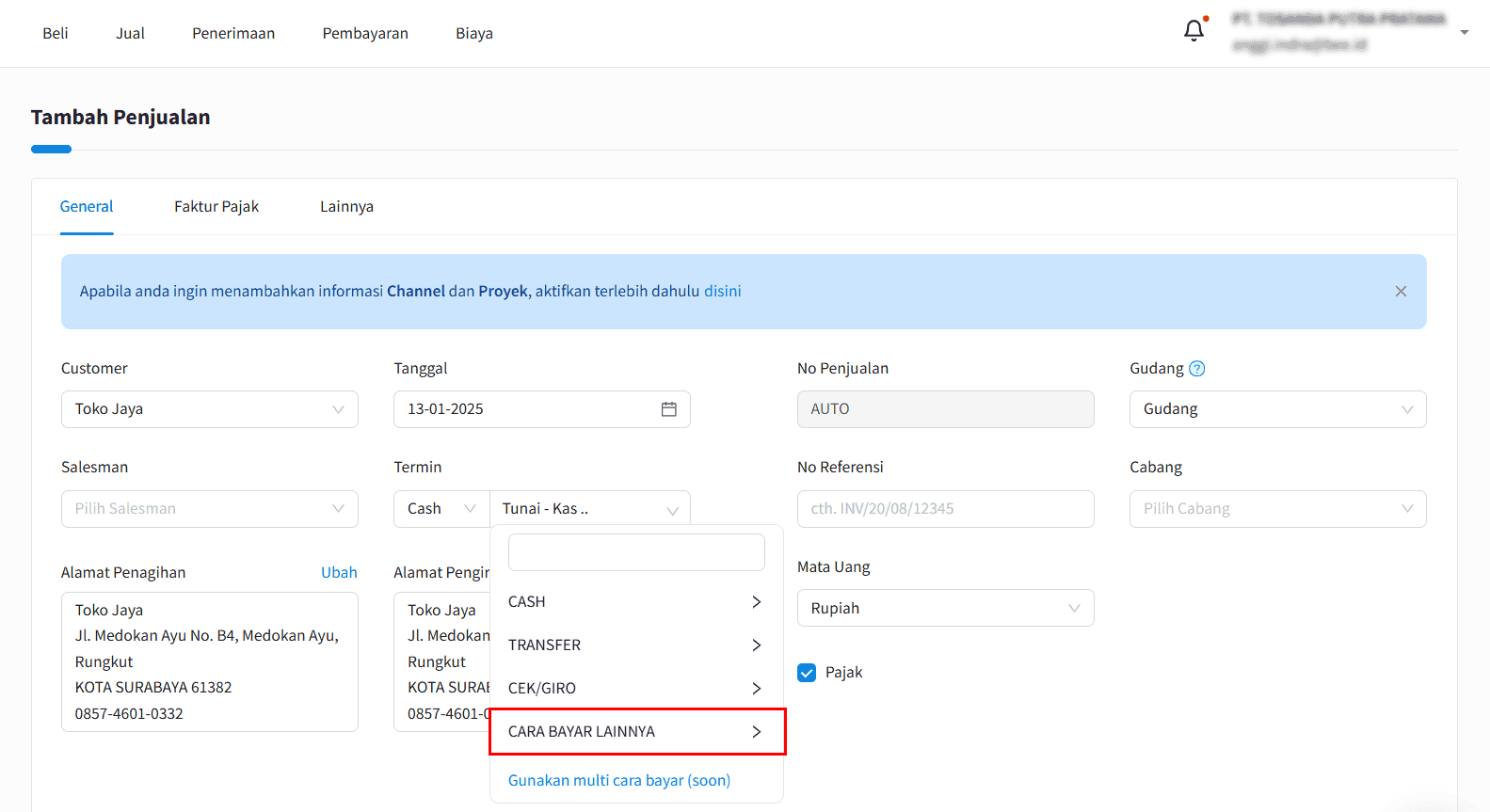Screen dimensions: 1490x812
Task: Select CARA BAYAR LAINNYA option
Action: pos(637,732)
